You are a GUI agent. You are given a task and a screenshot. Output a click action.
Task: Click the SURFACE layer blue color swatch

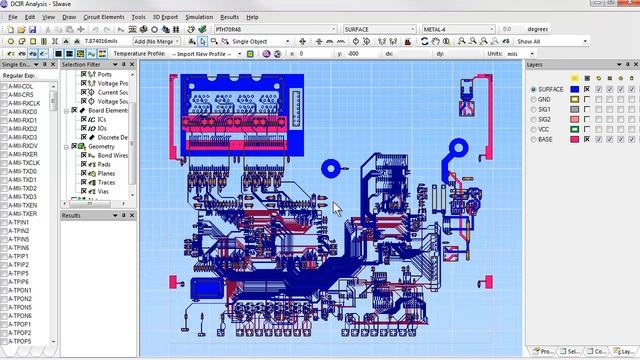(x=575, y=89)
